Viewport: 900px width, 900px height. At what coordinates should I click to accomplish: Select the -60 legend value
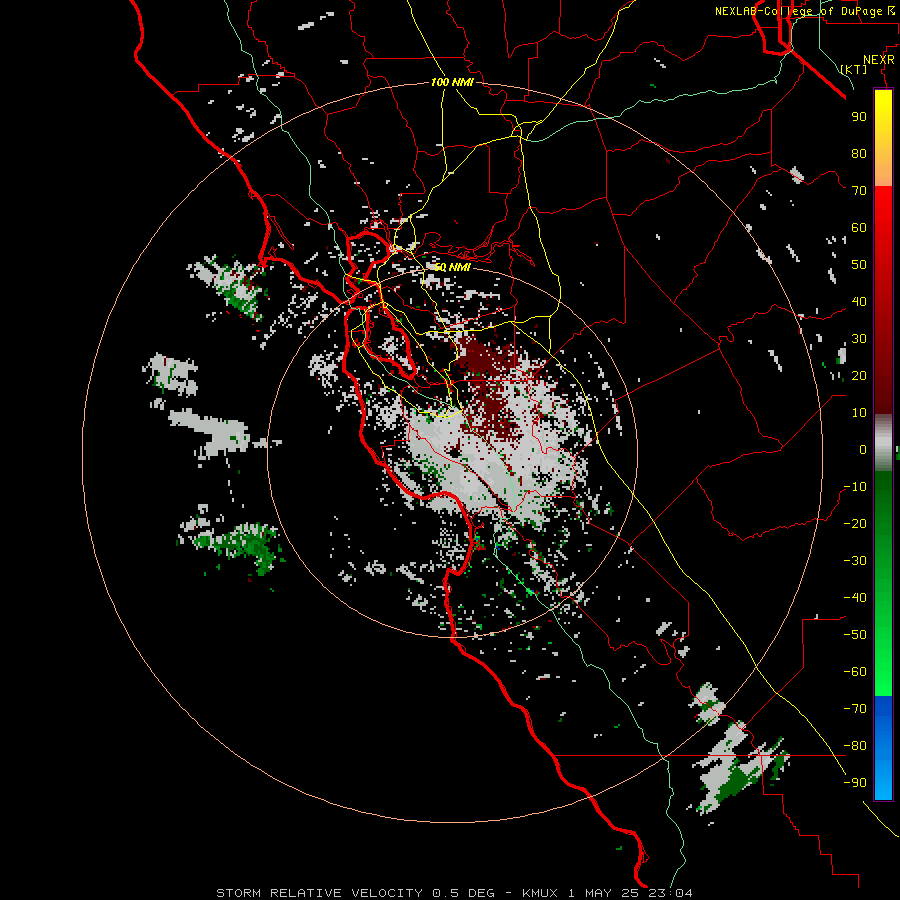(855, 672)
